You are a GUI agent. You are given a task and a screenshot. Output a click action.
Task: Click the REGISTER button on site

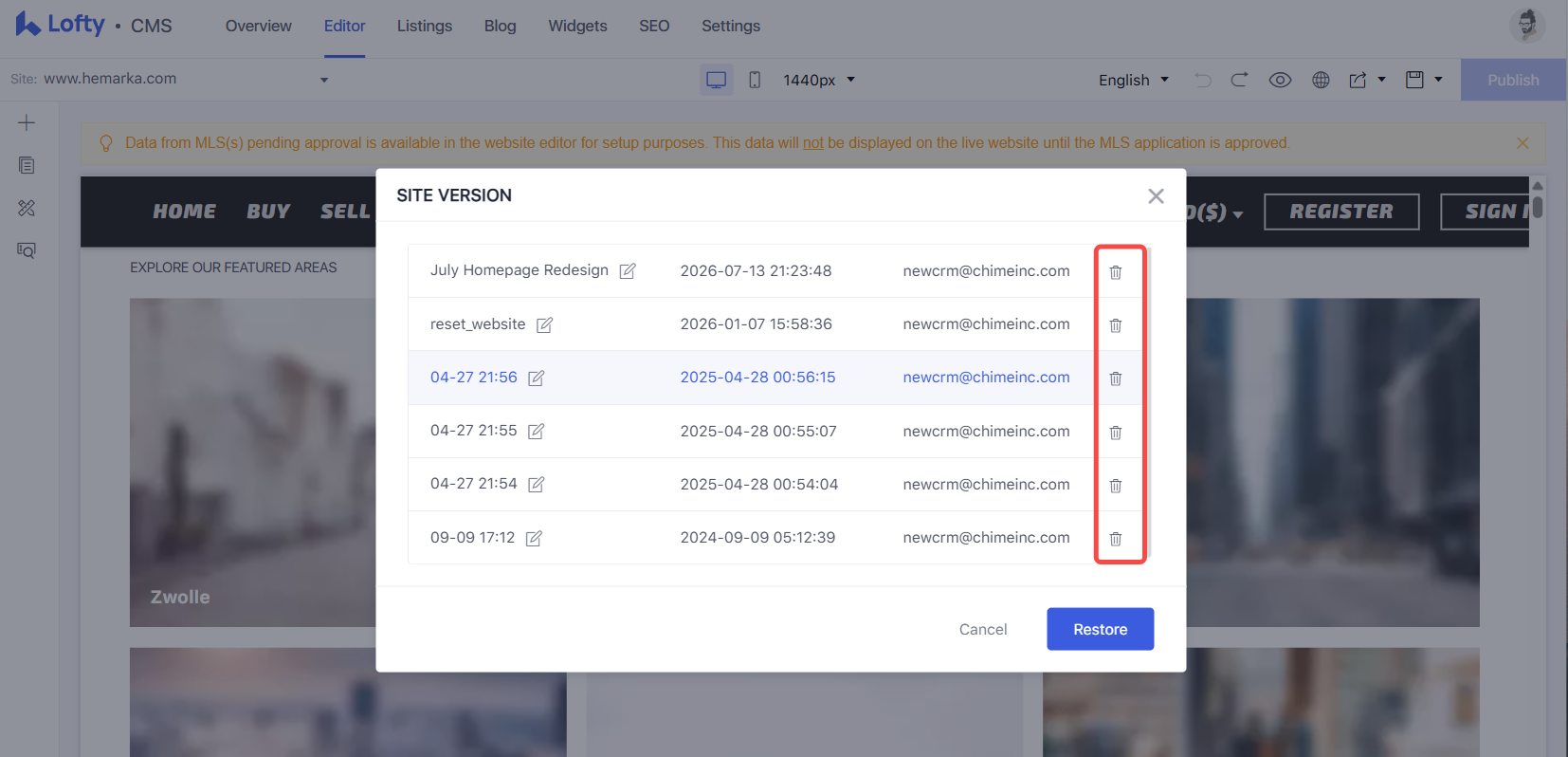[1341, 212]
